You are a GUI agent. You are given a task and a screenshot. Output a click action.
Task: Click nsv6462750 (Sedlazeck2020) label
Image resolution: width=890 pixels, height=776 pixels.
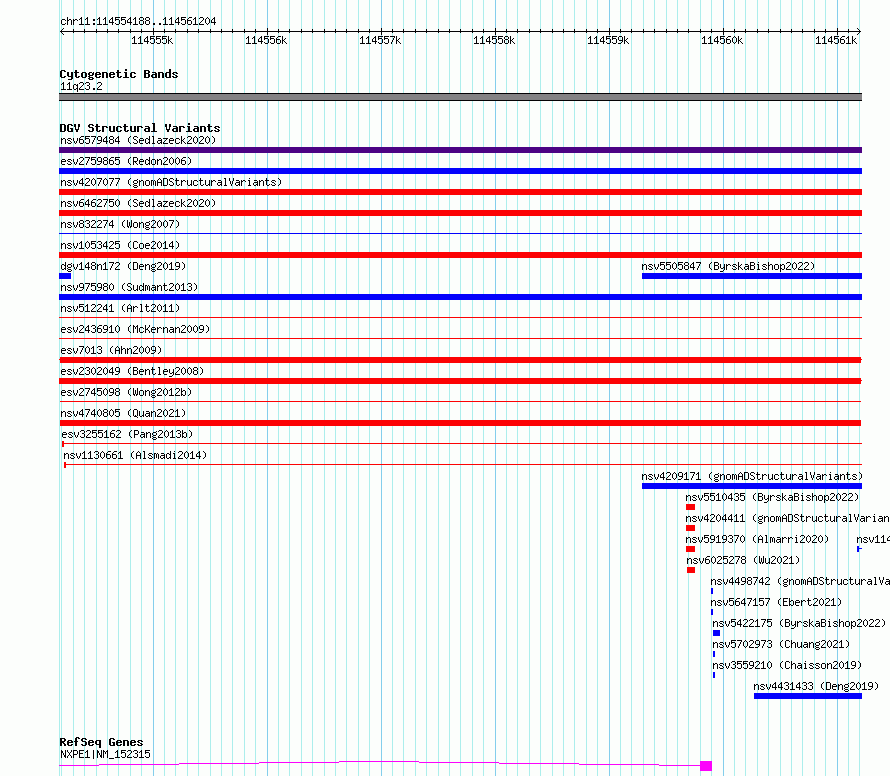[138, 203]
